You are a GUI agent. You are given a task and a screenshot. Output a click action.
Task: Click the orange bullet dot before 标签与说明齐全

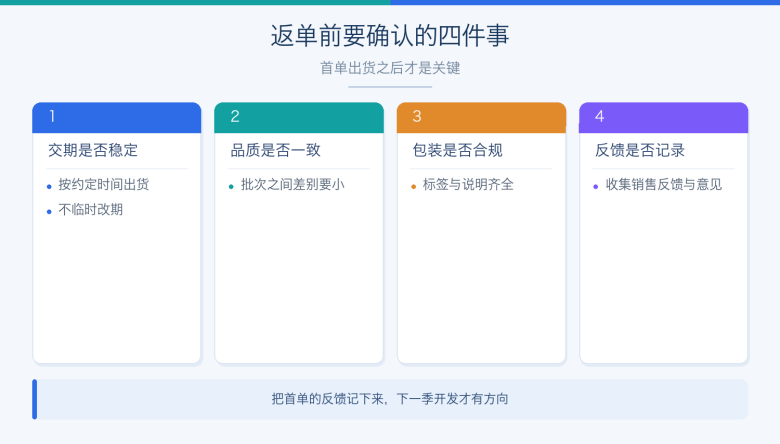(413, 187)
